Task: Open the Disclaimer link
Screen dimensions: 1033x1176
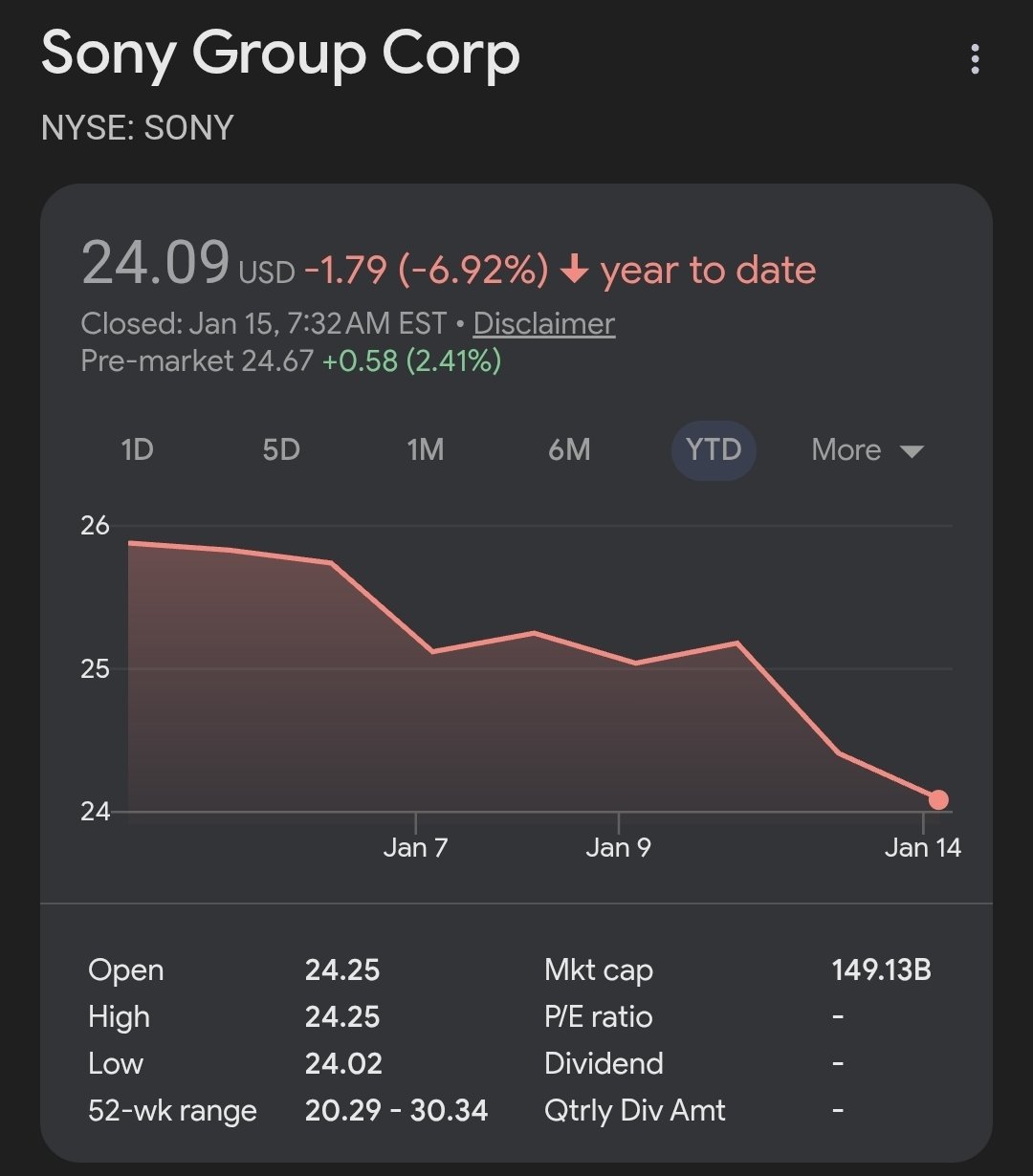Action: pos(543,323)
